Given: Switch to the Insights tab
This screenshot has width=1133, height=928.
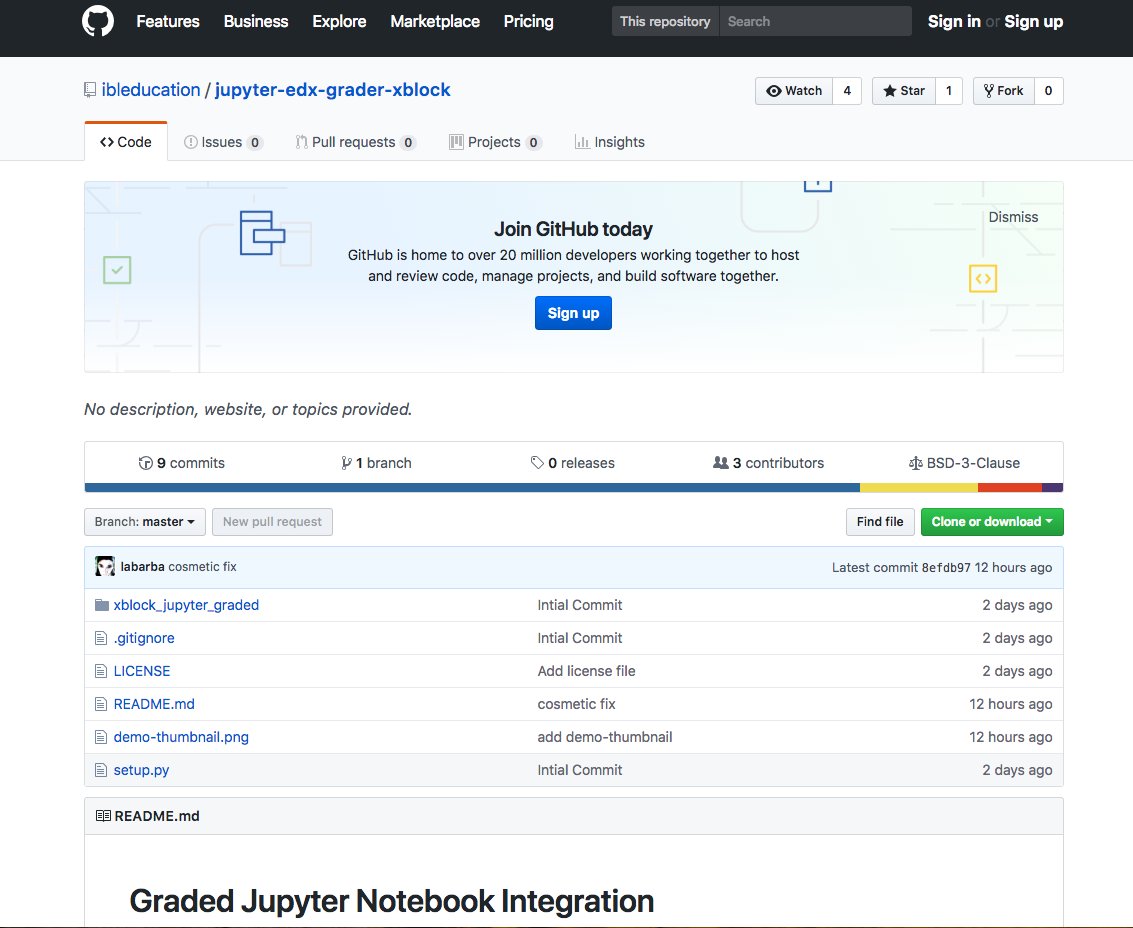Looking at the screenshot, I should coord(610,141).
